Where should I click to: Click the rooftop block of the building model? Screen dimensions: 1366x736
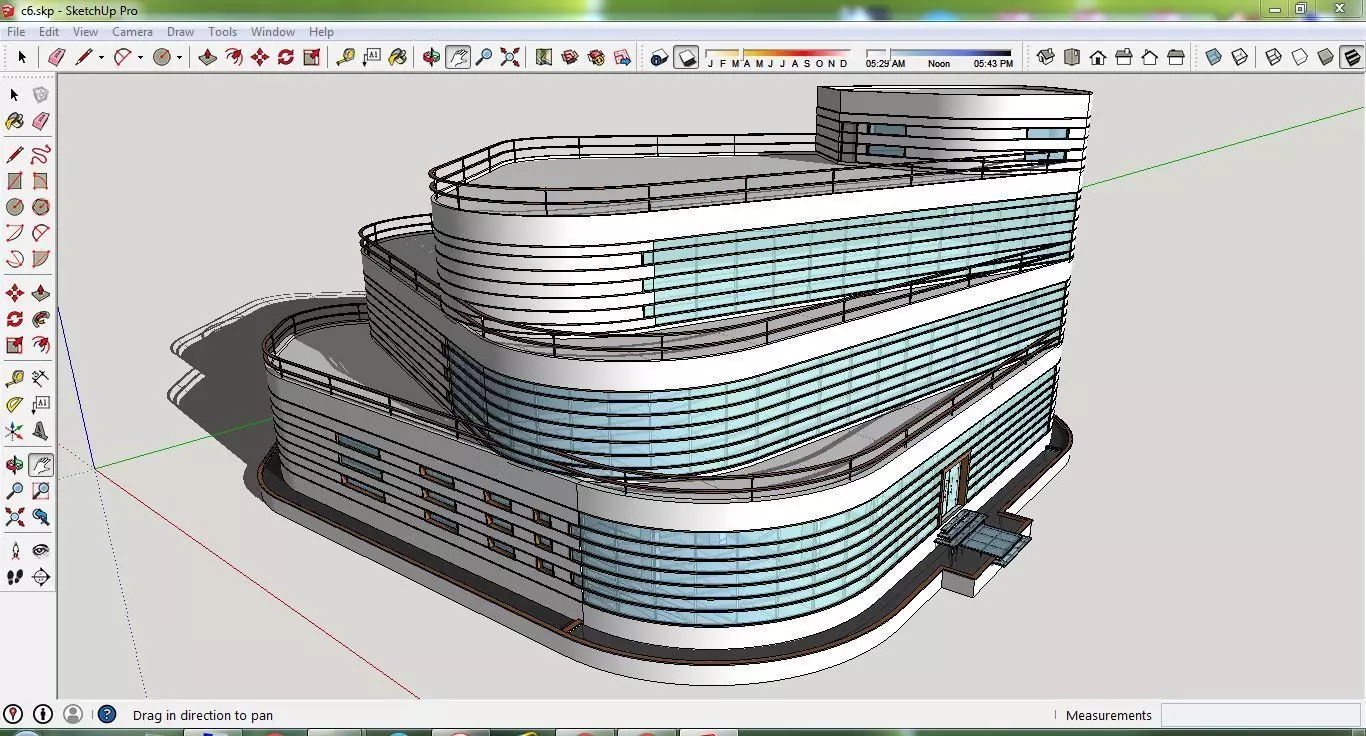coord(952,128)
